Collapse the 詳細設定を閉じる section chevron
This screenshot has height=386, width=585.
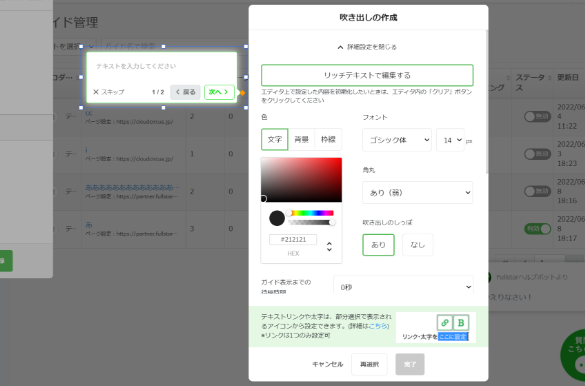[x=340, y=47]
